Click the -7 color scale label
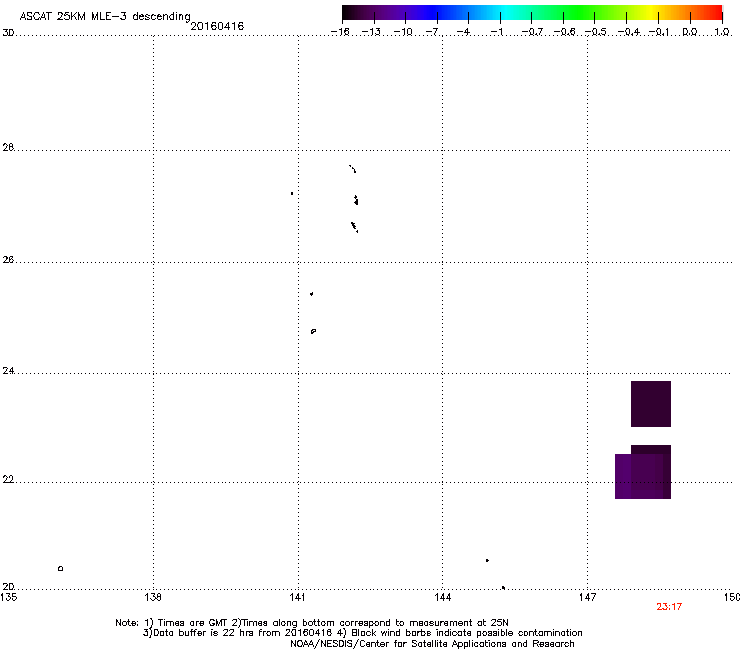 pos(432,32)
